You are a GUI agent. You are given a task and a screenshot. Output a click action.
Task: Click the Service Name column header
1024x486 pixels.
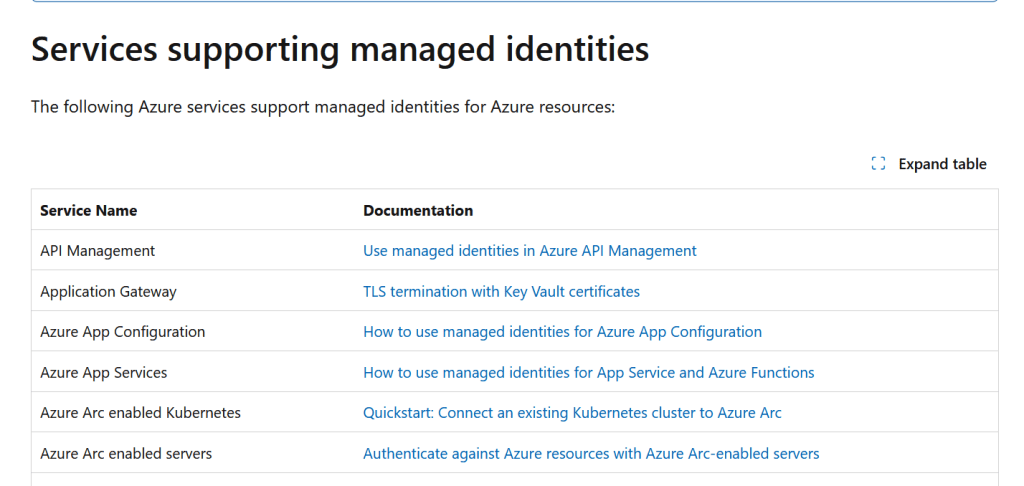pyautogui.click(x=89, y=210)
